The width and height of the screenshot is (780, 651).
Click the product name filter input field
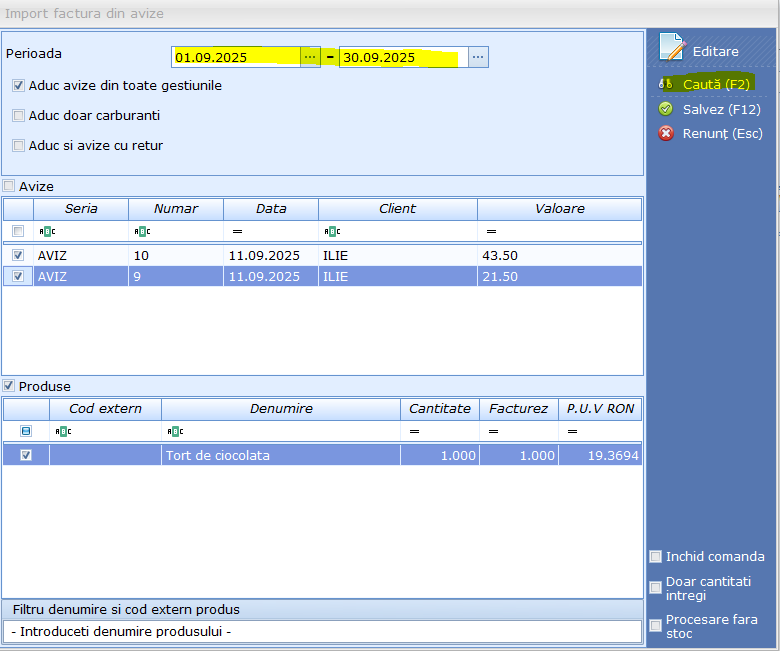[x=322, y=631]
